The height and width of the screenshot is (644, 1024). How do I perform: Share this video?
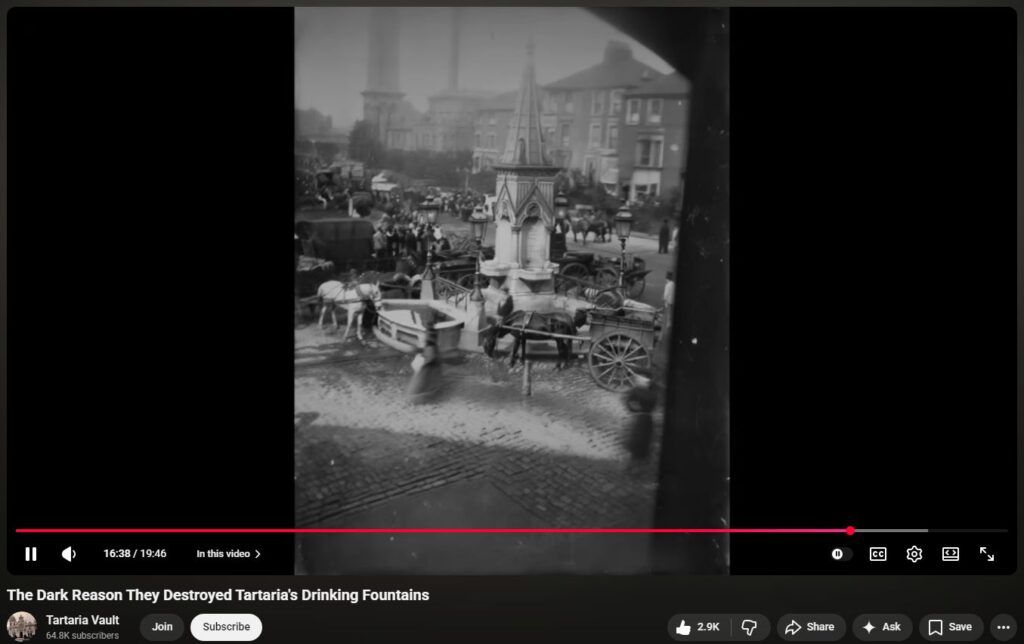pos(810,627)
